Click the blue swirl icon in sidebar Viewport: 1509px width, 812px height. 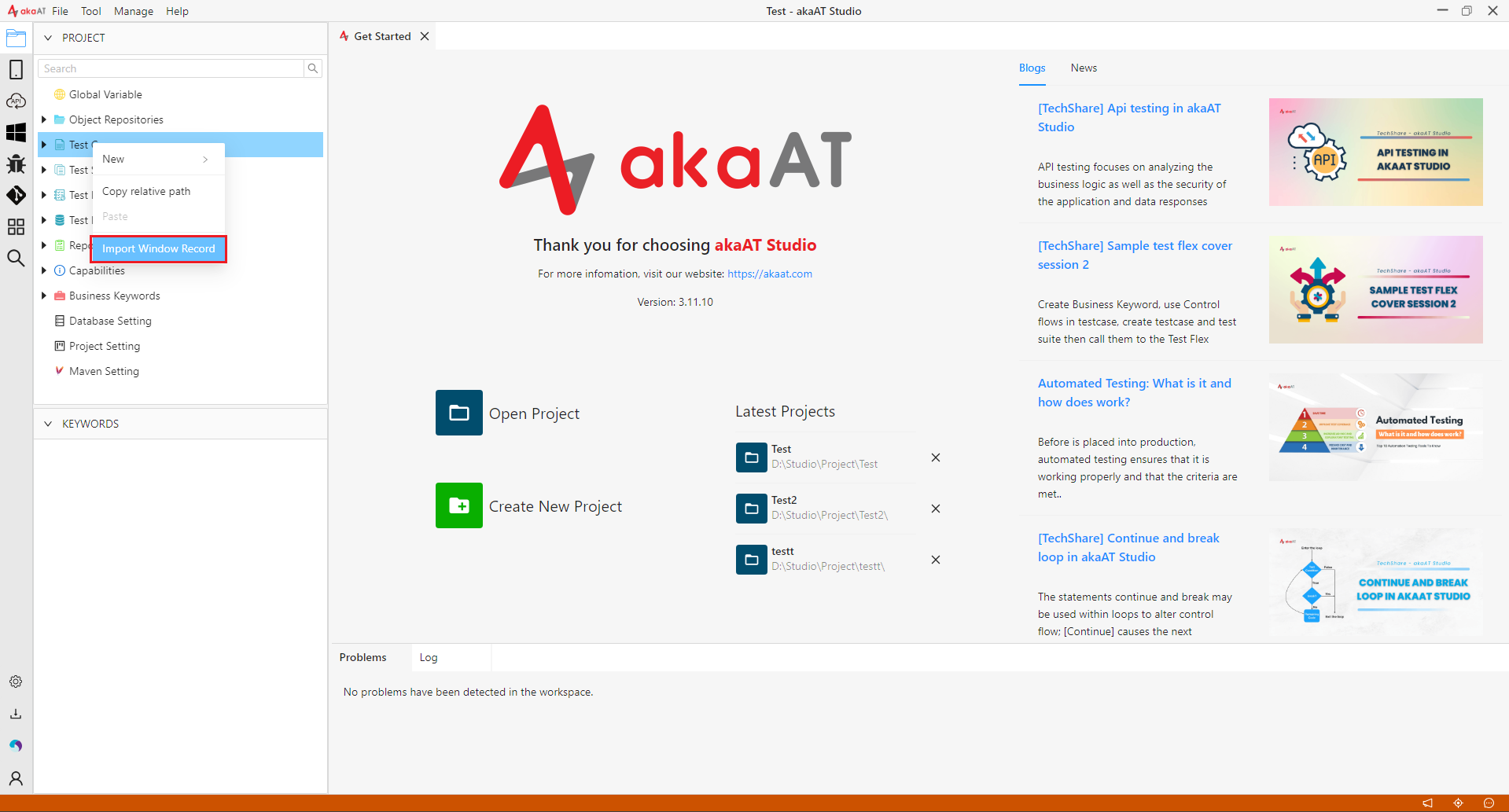[x=16, y=745]
